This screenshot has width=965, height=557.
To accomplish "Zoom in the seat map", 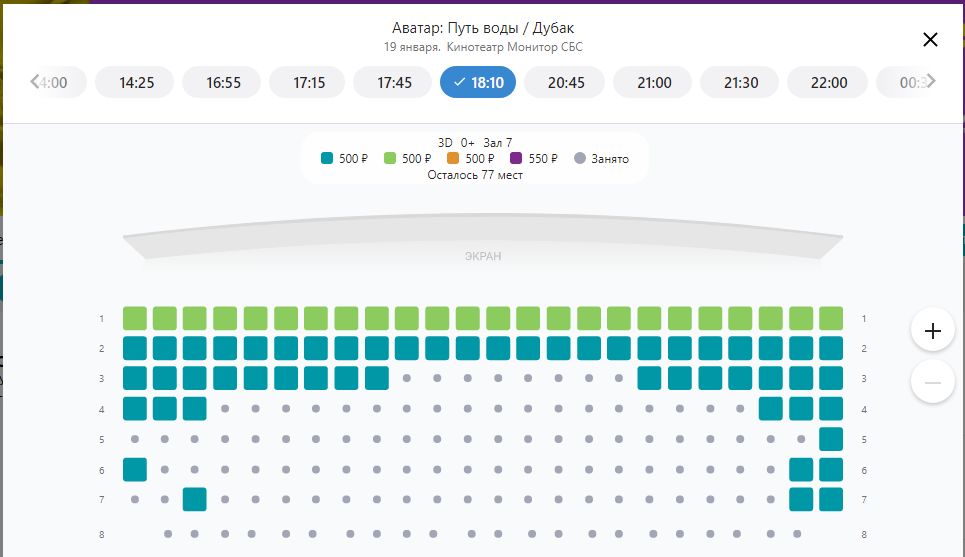I will [x=933, y=331].
